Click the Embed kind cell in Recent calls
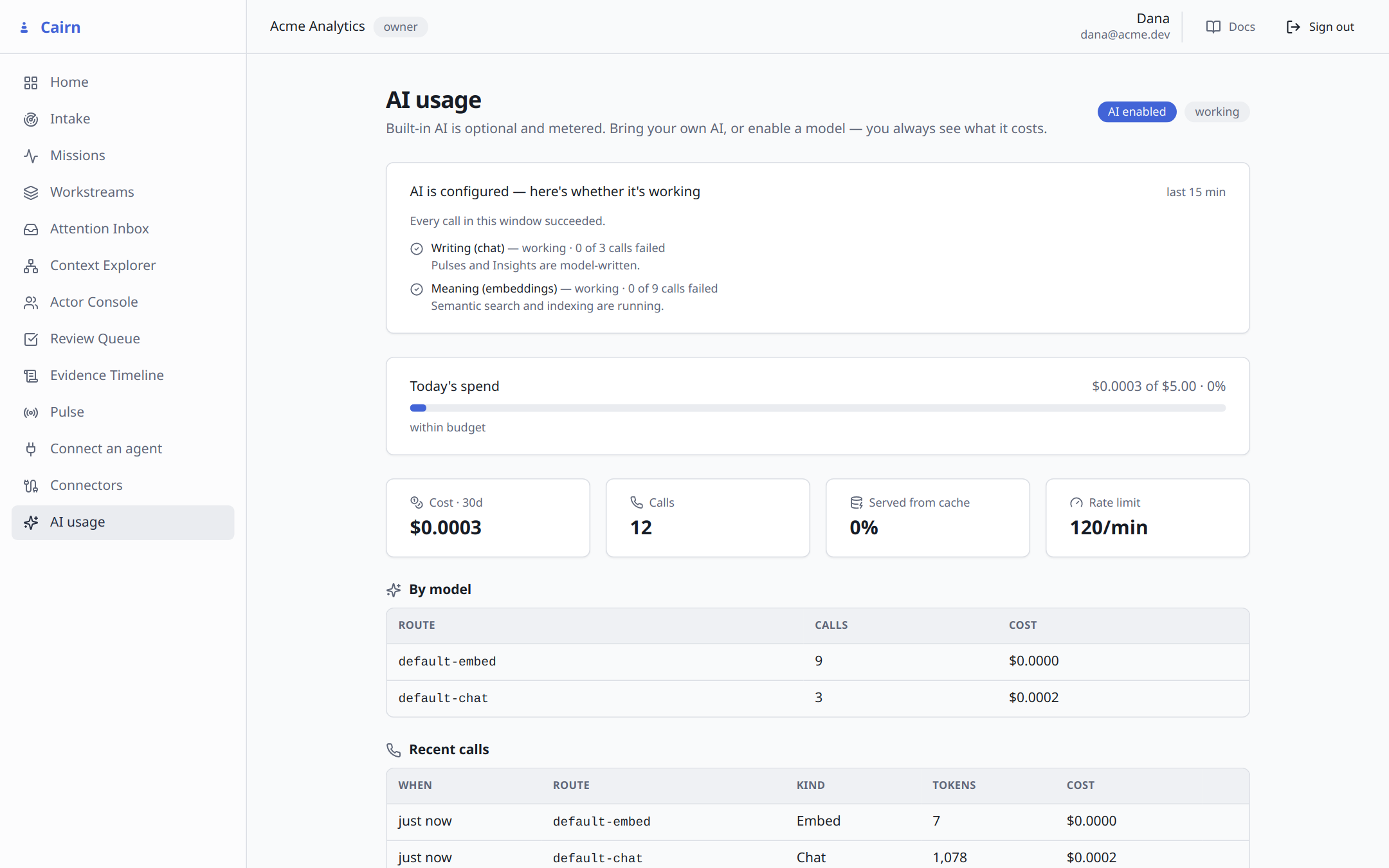Viewport: 1389px width, 868px height. tap(818, 821)
